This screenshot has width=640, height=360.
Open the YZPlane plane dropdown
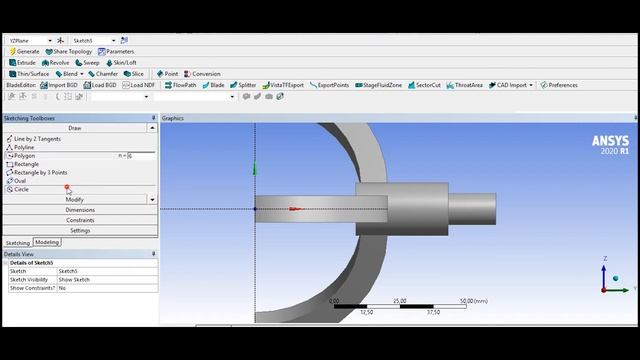[x=50, y=40]
